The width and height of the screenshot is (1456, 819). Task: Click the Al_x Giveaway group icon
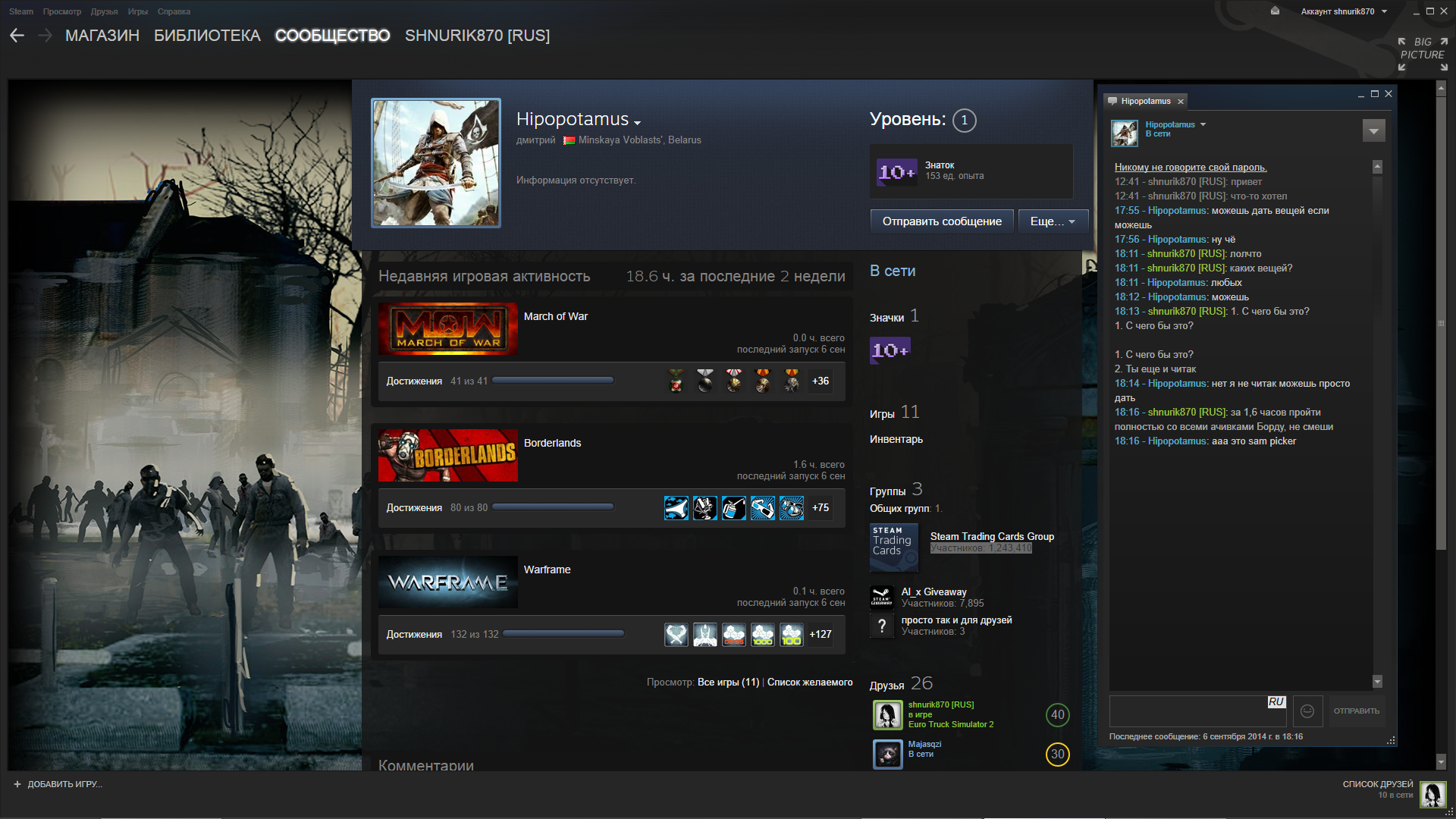881,598
